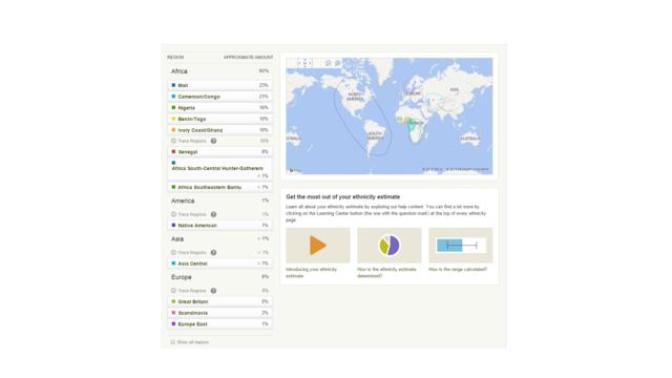Screen dimensions: 672x378
Task: Click the Mali color swatch
Action: (x=174, y=85)
